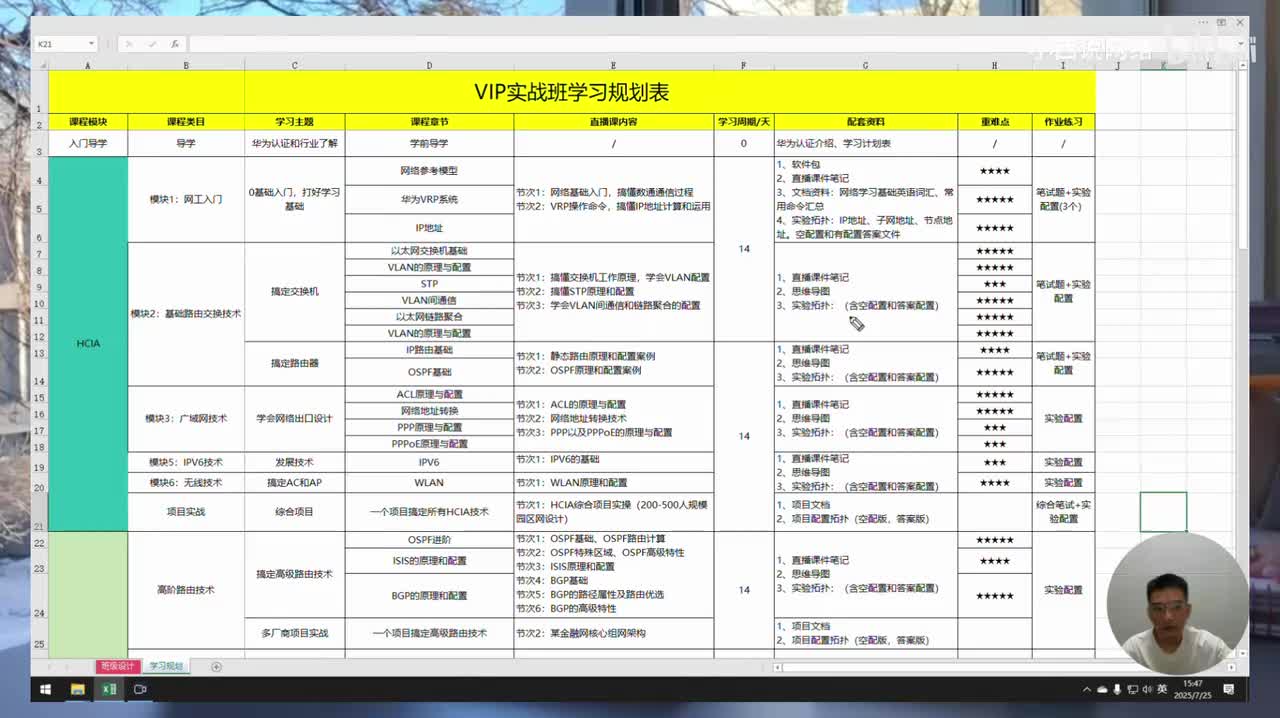Click the cell 华为VRP系统
The image size is (1280, 718).
429,199
